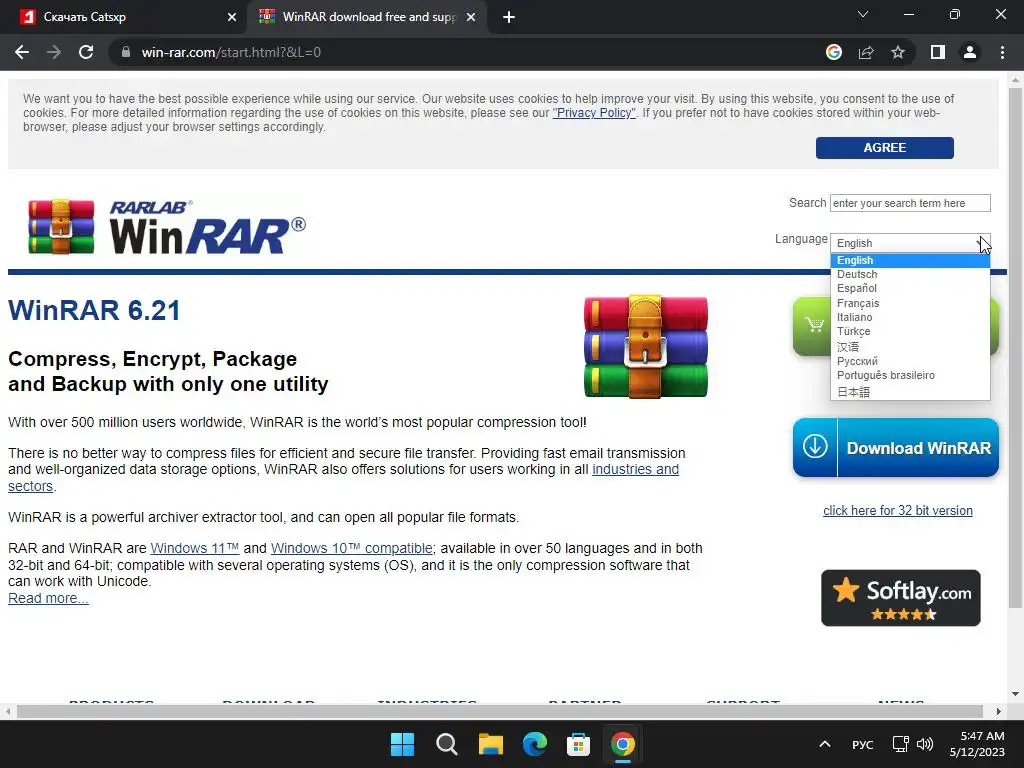The image size is (1024, 768).
Task: Click the search term input field
Action: click(910, 203)
